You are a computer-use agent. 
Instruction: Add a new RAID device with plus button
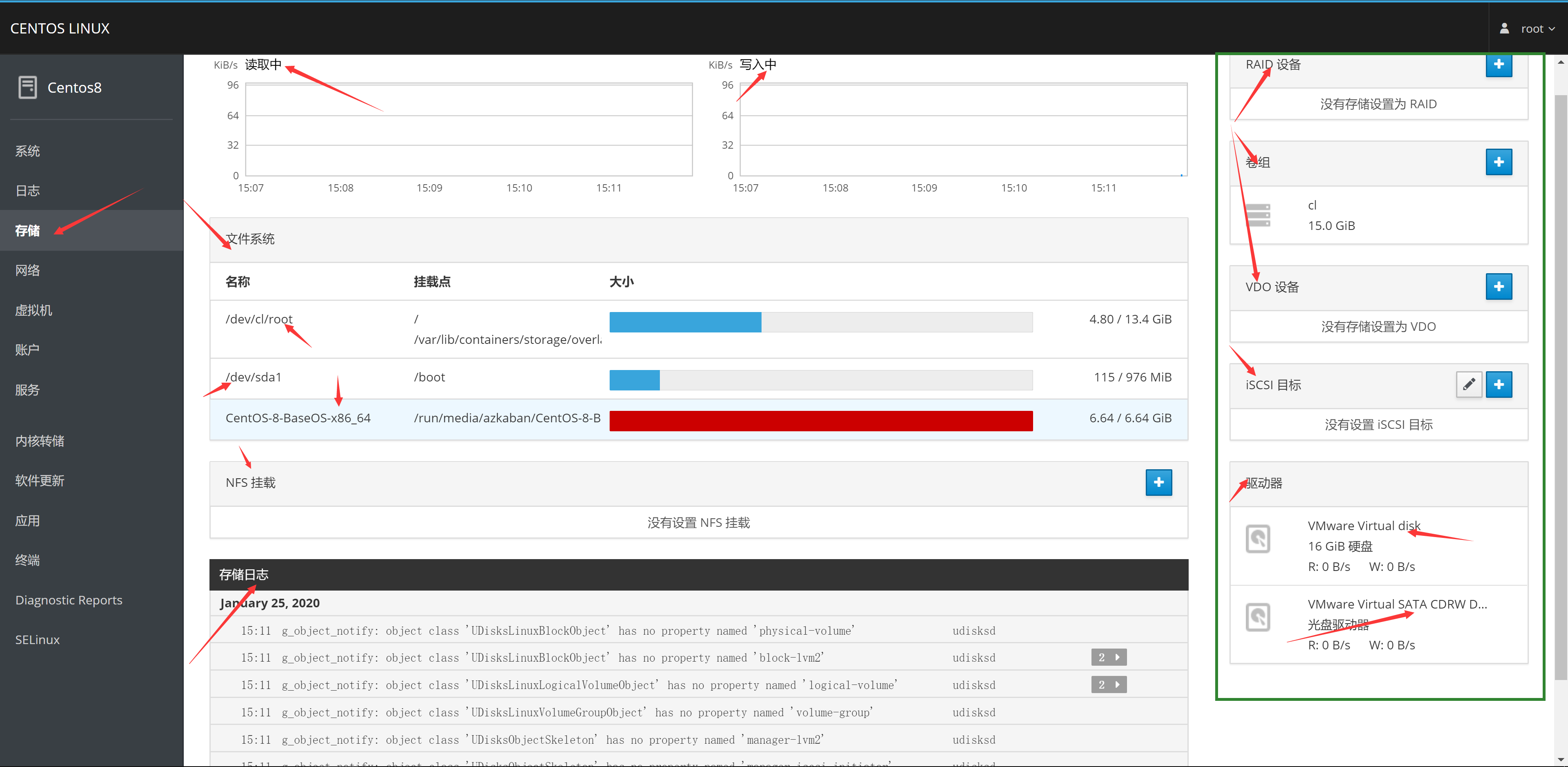pos(1499,65)
